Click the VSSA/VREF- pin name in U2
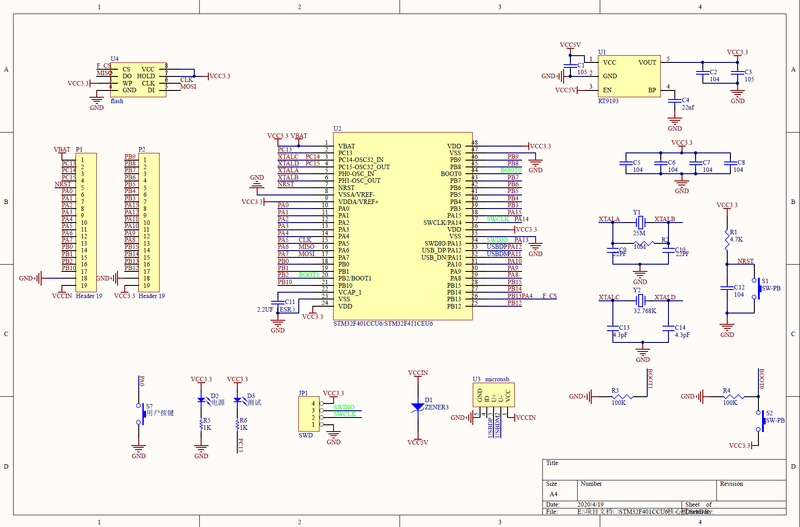The height and width of the screenshot is (527, 800). pos(356,195)
